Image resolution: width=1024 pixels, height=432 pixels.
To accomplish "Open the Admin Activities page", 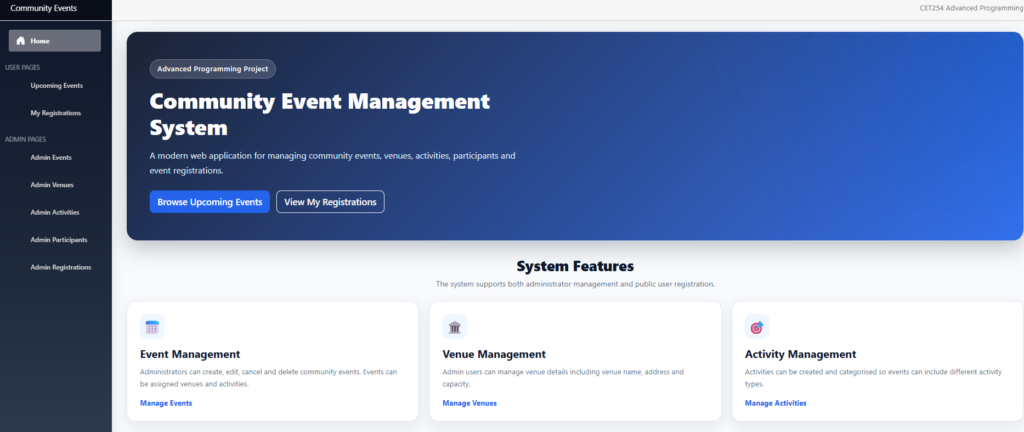I will click(55, 212).
